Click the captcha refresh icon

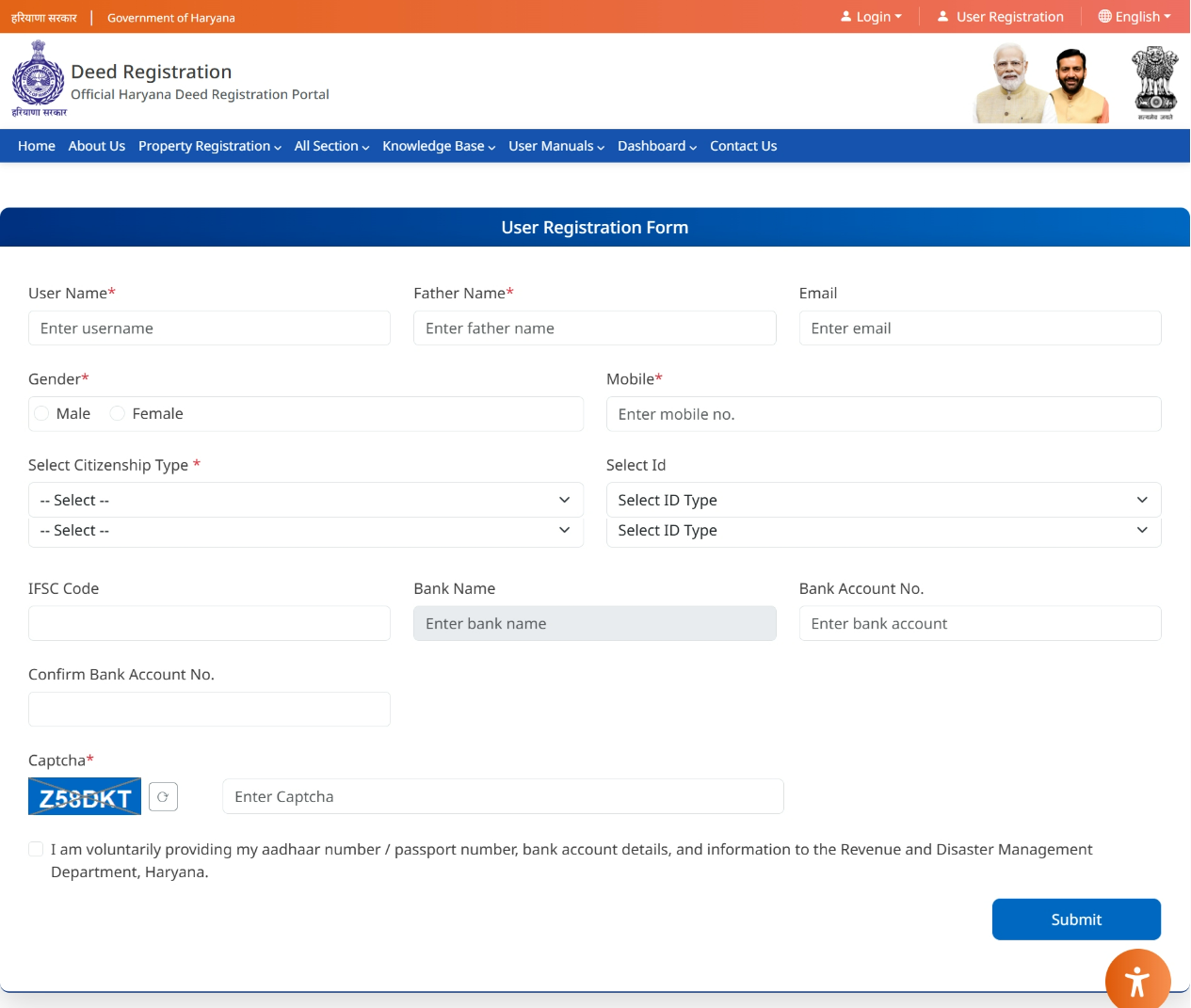(163, 797)
